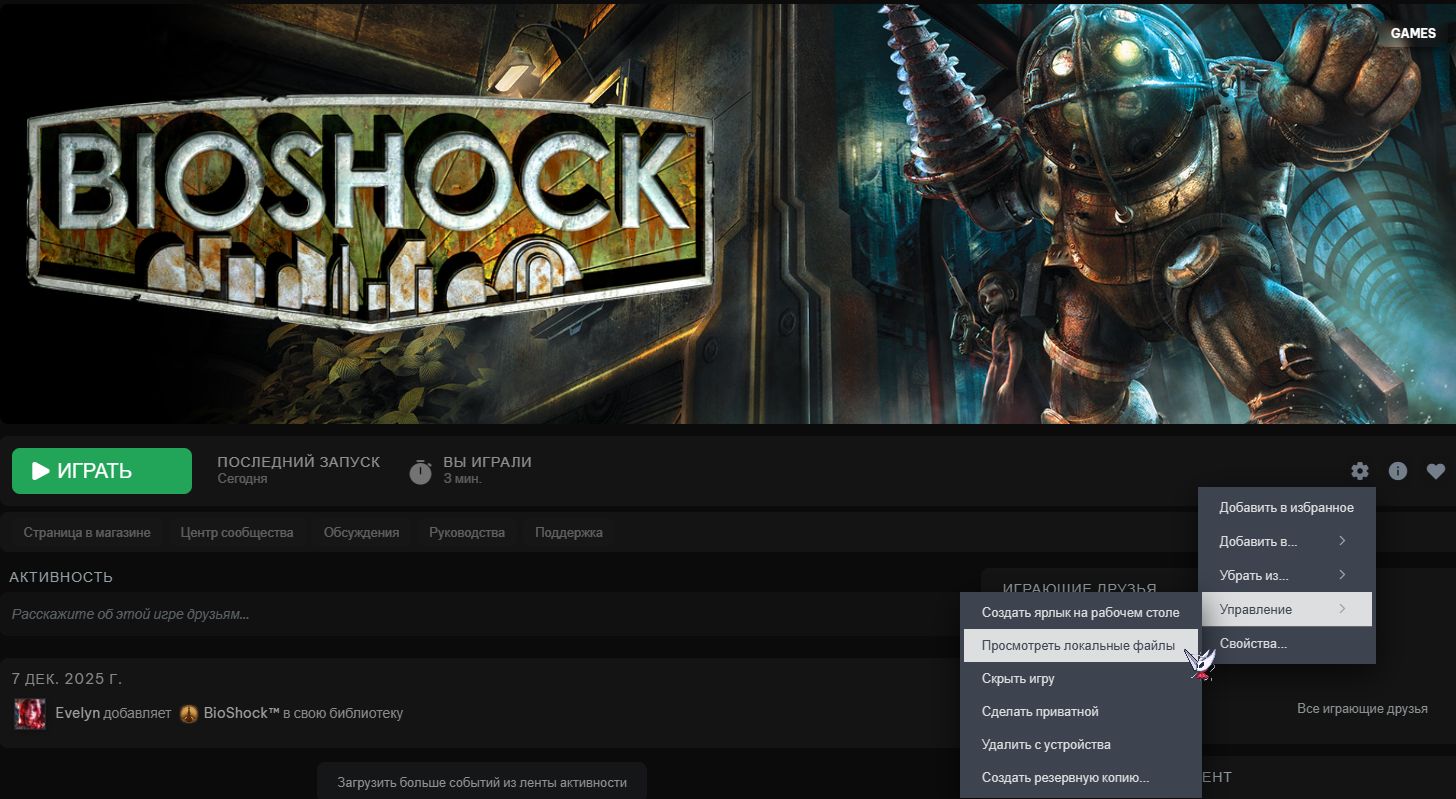
Task: Open the Управление submenu
Action: 1286,609
